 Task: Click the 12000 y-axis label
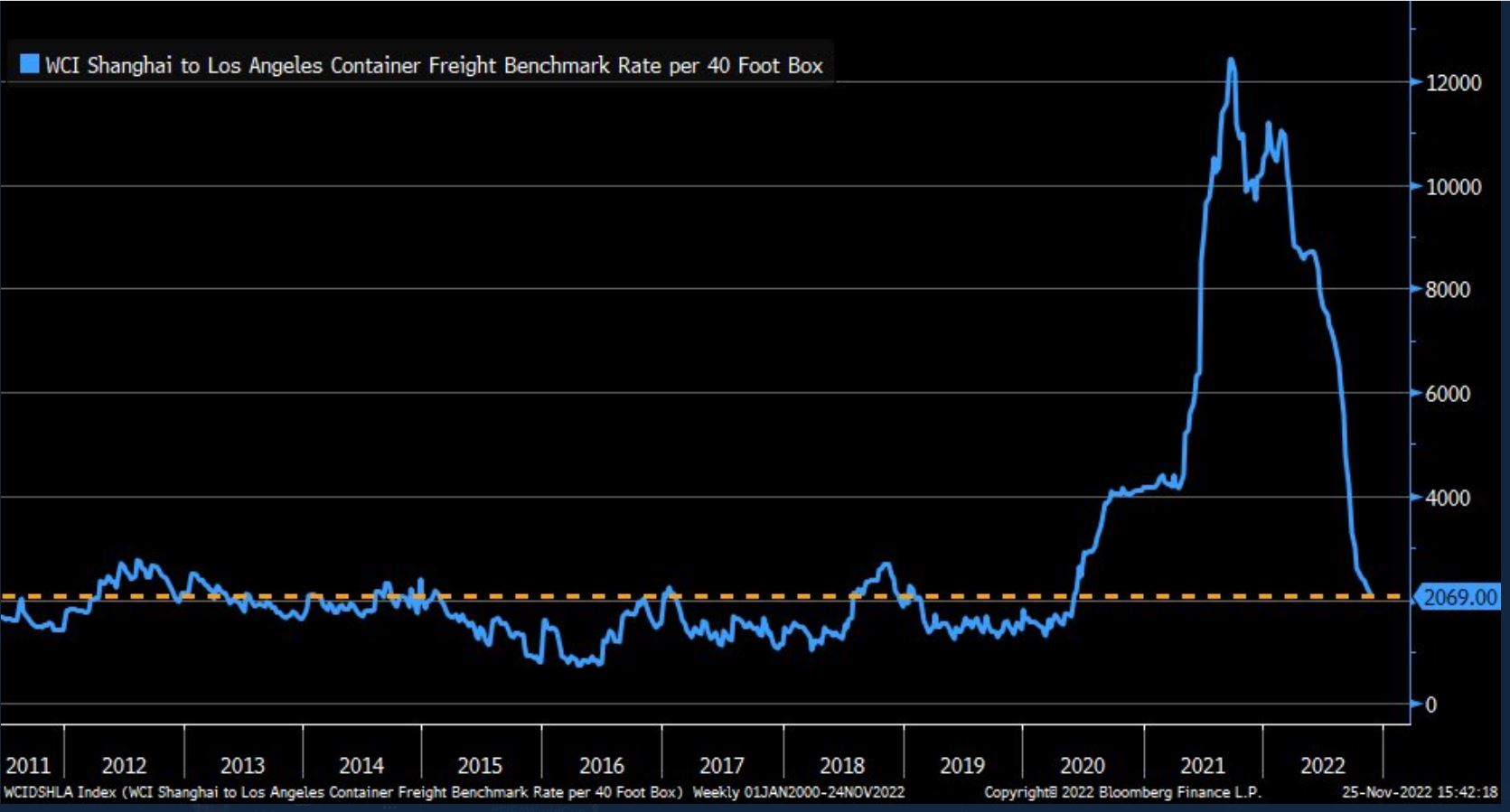[x=1453, y=83]
